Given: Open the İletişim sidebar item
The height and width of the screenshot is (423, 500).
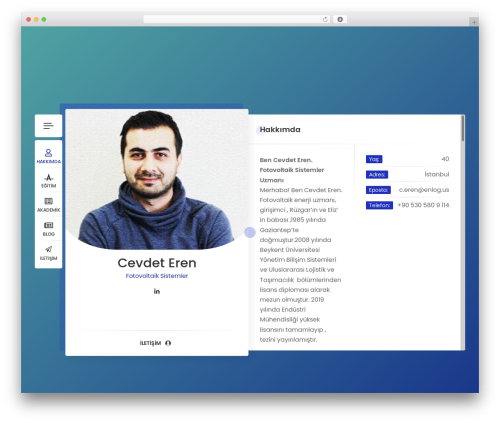Looking at the screenshot, I should click(48, 253).
